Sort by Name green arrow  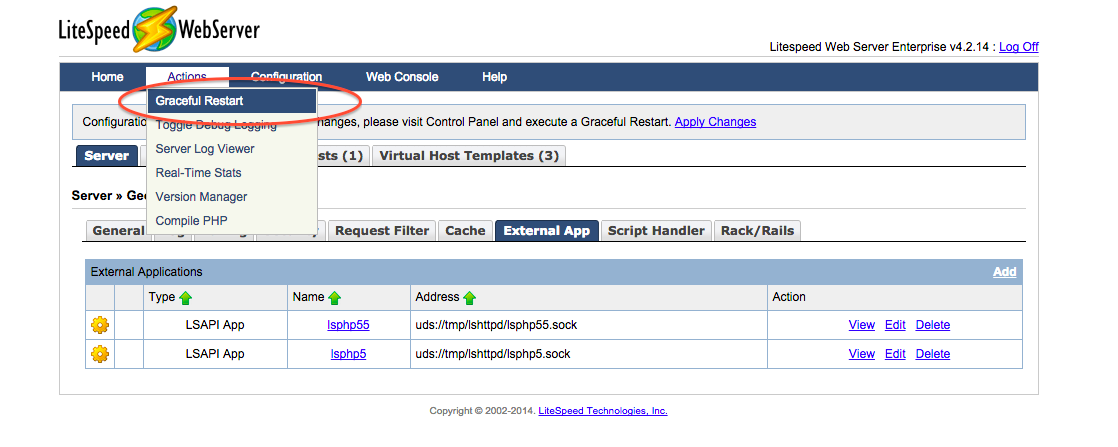click(334, 297)
